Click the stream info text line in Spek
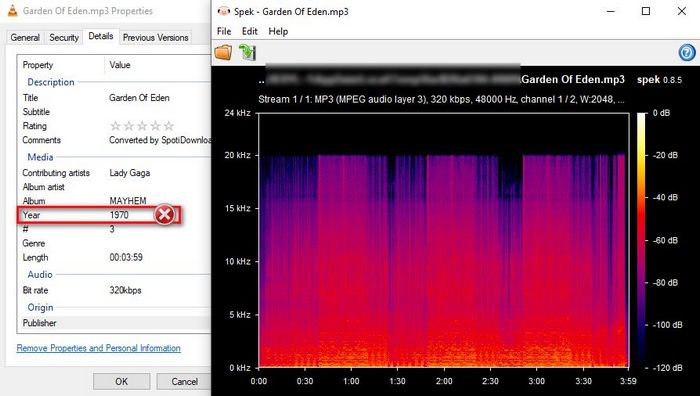Image resolution: width=700 pixels, height=396 pixels. click(x=441, y=99)
